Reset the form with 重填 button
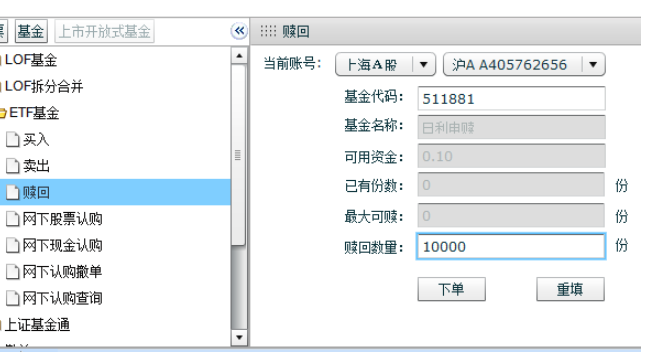Screen dimensions: 672x361 570,289
